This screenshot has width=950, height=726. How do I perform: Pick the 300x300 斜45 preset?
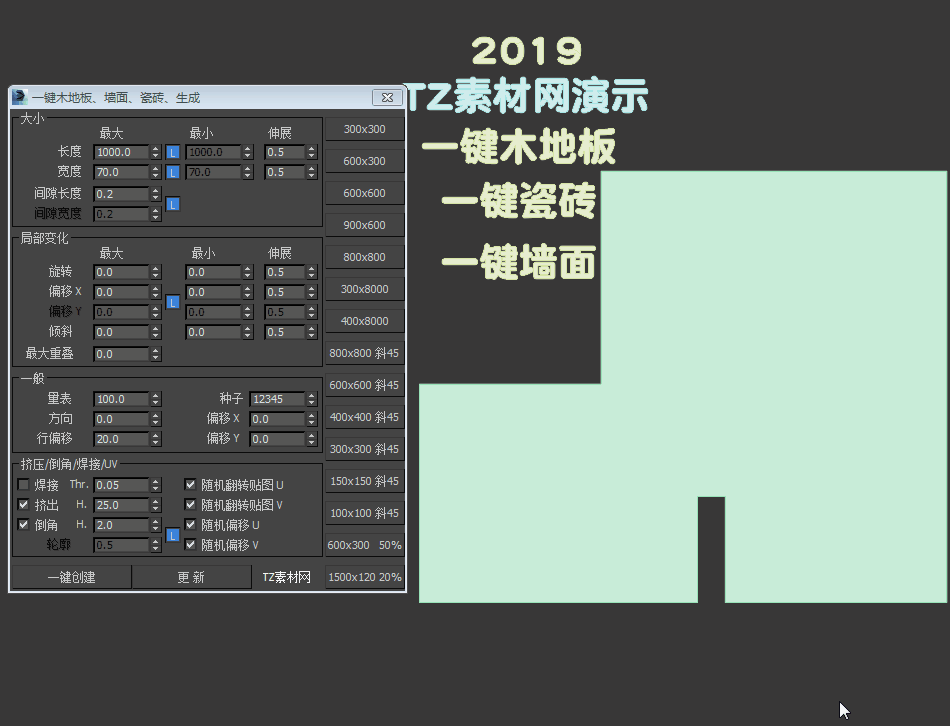pos(365,449)
